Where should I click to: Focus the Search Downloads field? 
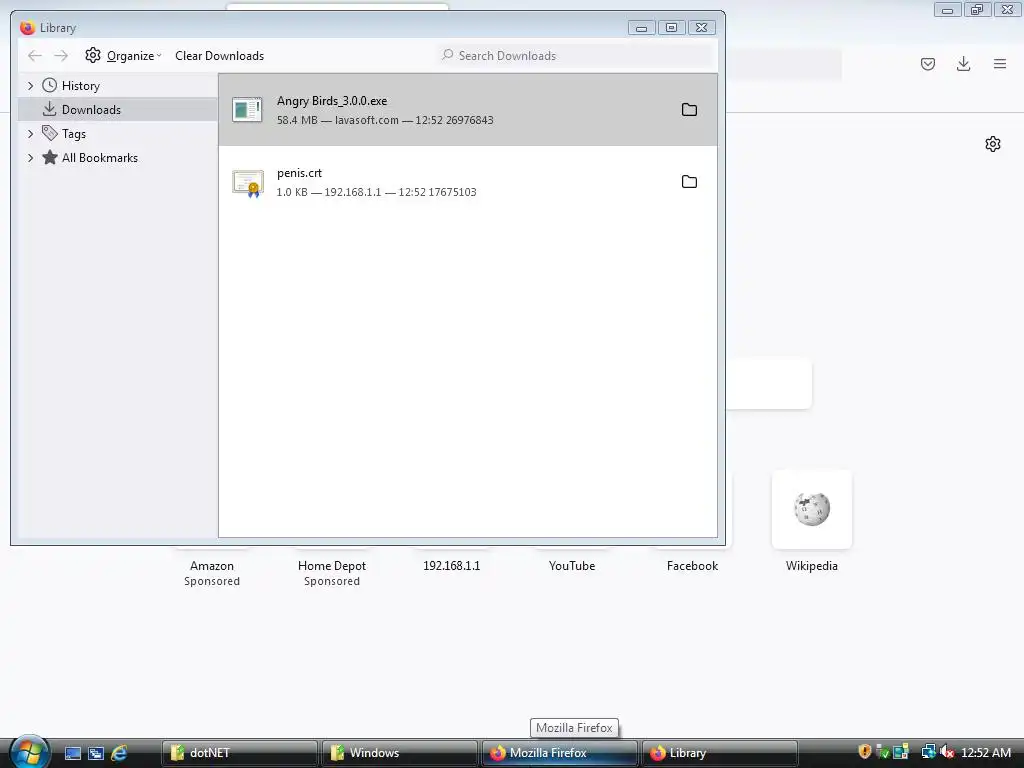577,56
